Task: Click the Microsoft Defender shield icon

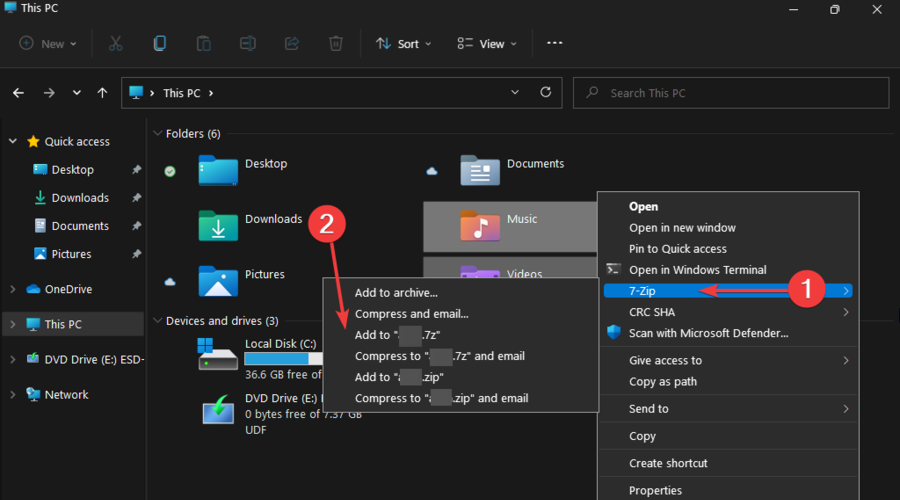Action: coord(614,332)
